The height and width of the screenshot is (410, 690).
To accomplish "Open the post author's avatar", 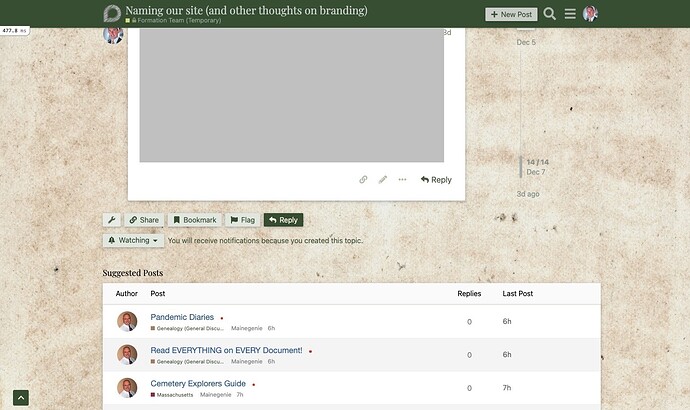I will tap(113, 35).
